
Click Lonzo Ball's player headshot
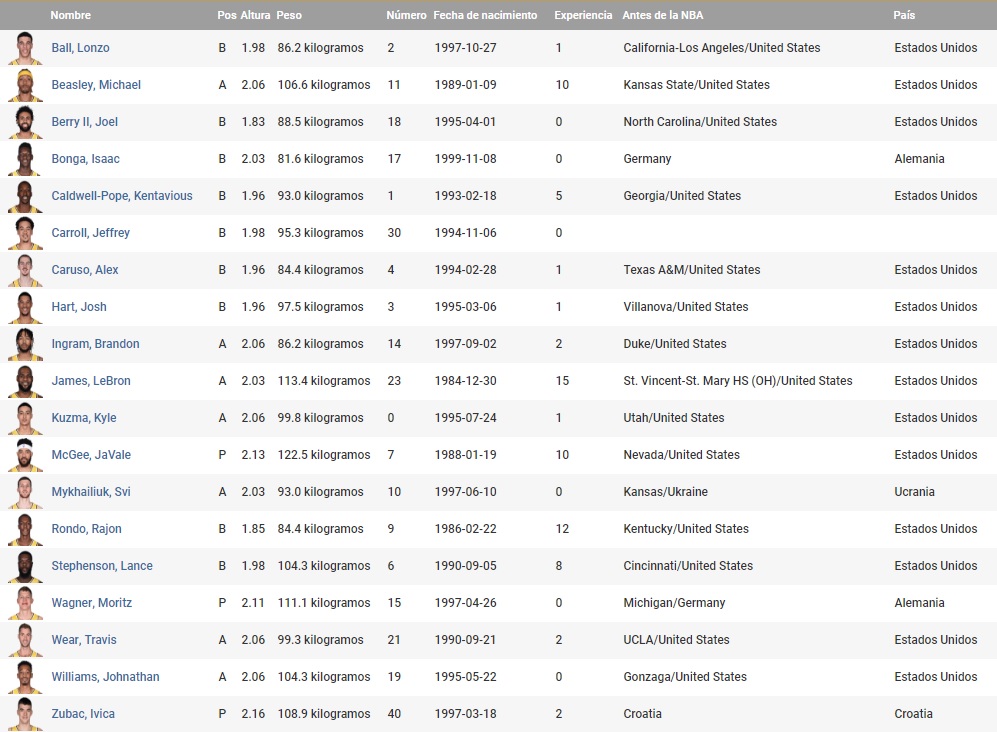coord(25,48)
